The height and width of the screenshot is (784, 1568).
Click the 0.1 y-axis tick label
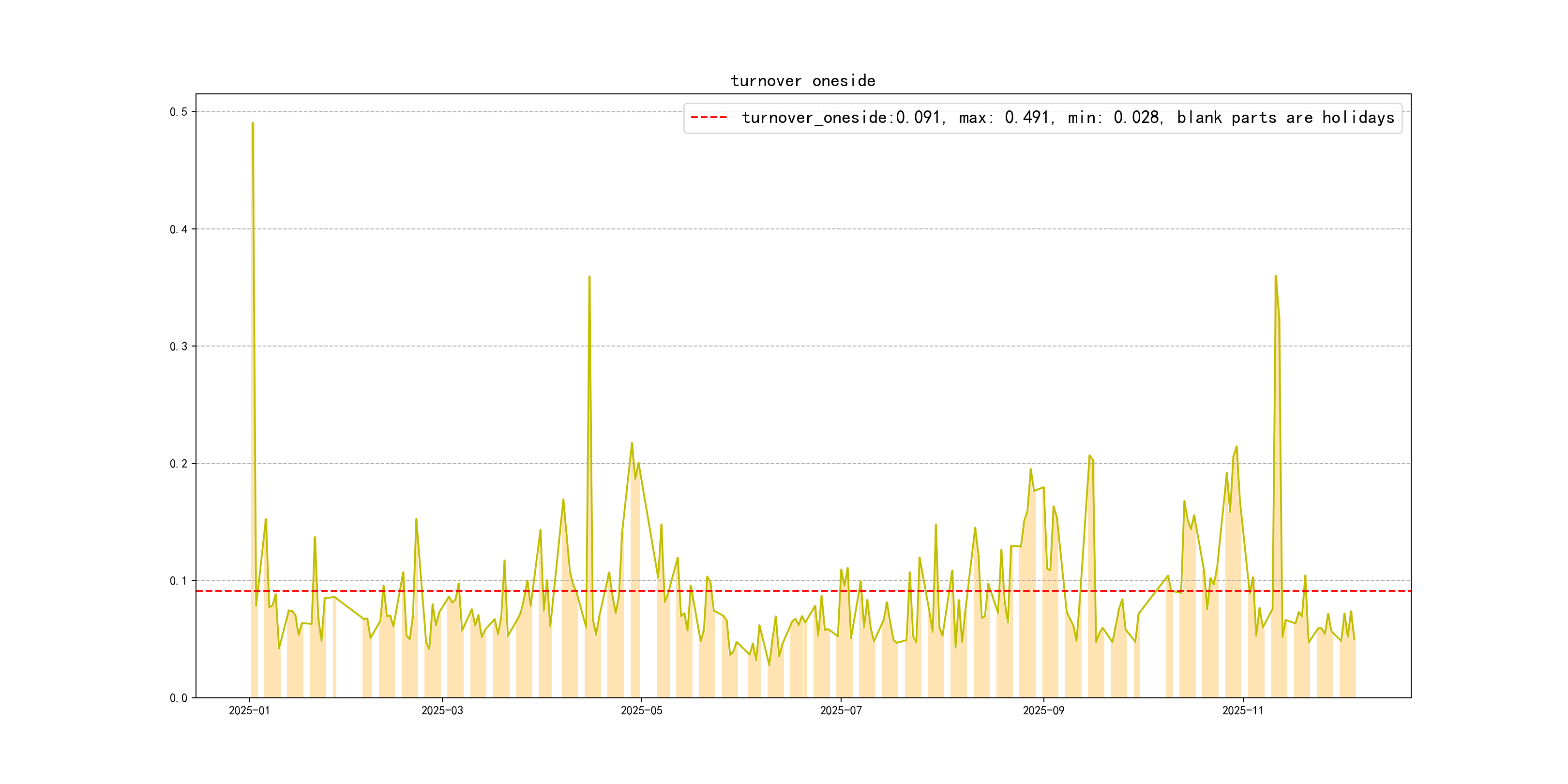tap(179, 581)
